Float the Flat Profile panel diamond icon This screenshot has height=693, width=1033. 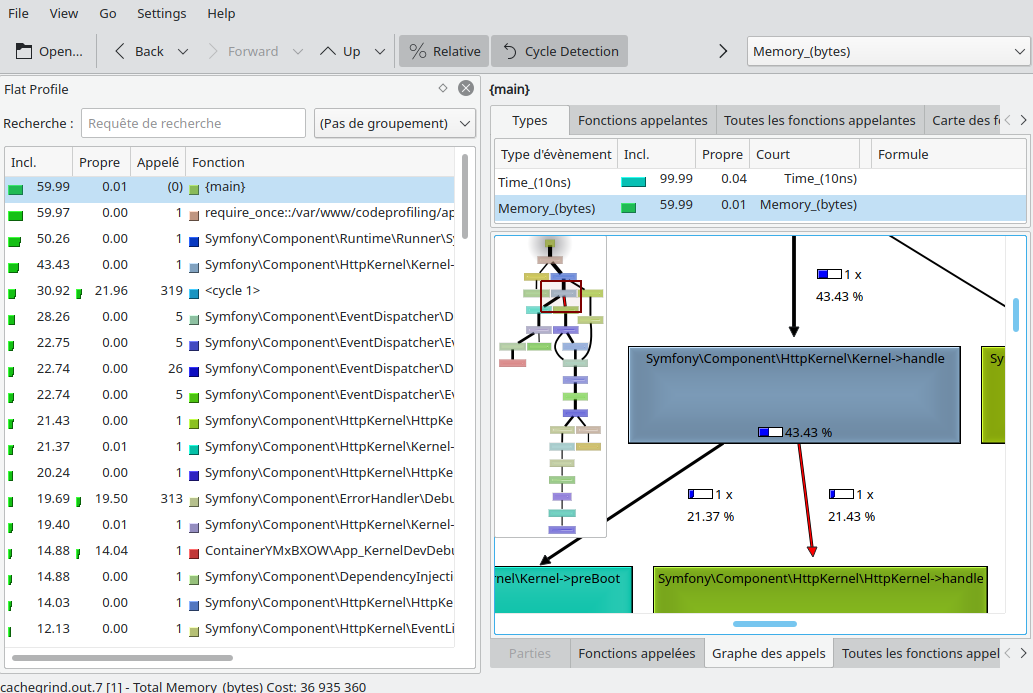(x=443, y=88)
